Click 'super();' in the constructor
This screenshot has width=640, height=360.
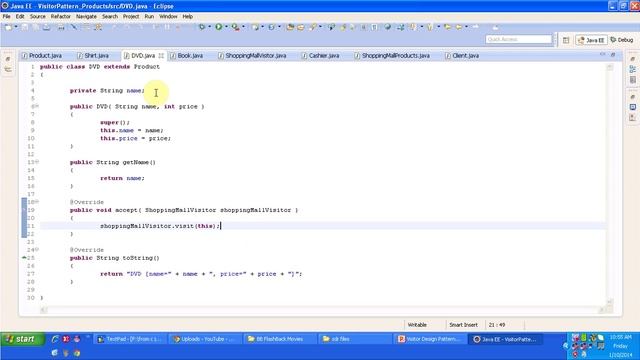pos(115,122)
